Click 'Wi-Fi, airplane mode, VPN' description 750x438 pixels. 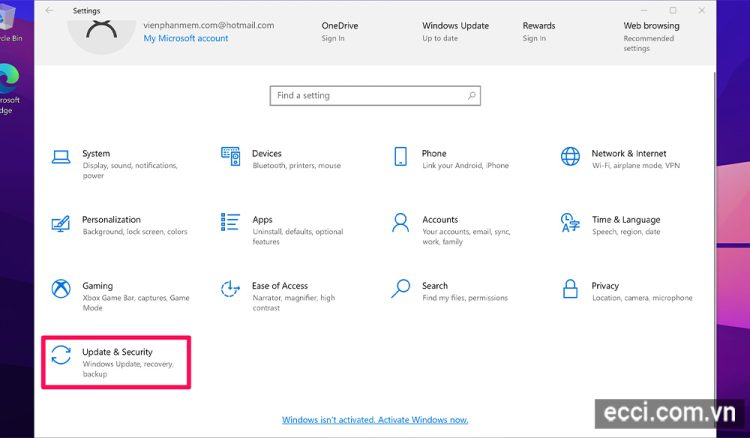[x=636, y=165]
